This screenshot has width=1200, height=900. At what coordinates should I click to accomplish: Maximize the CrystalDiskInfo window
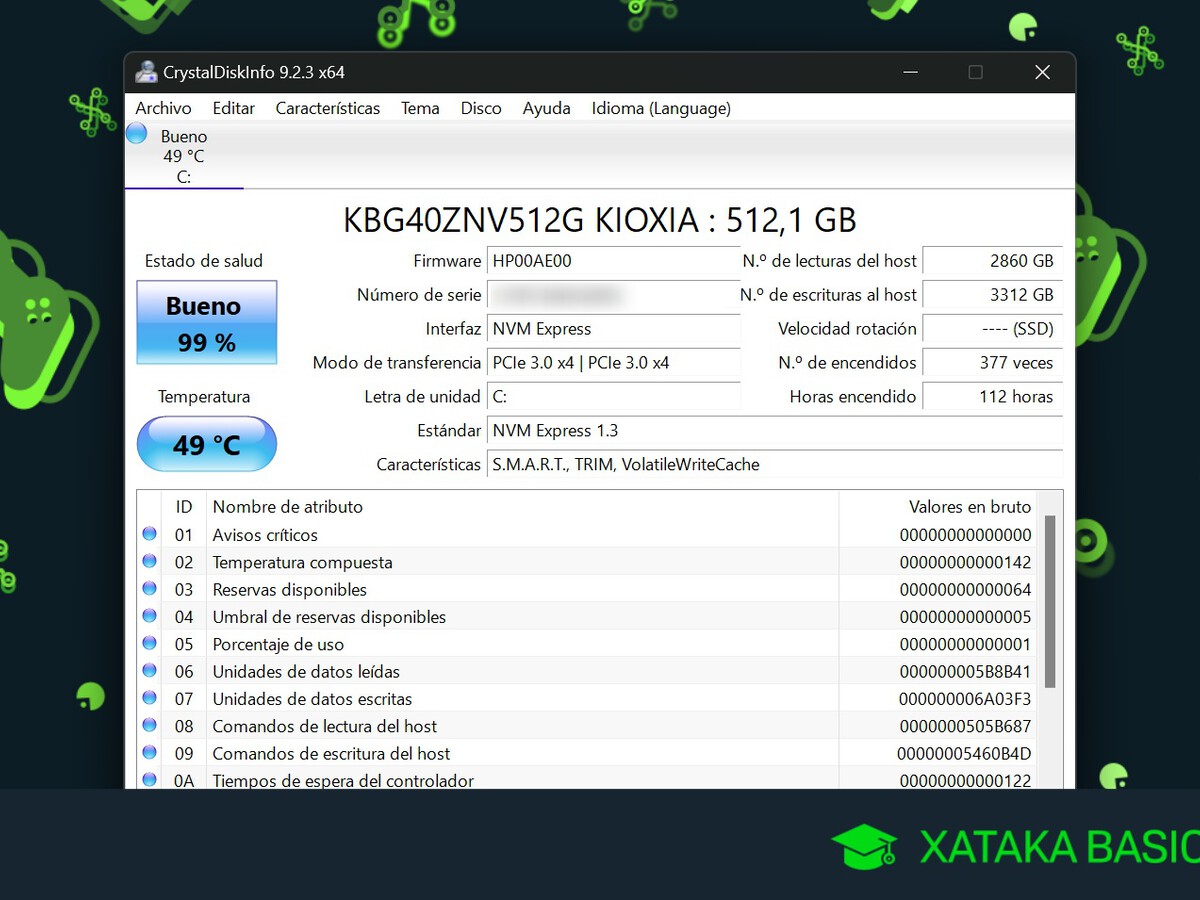coord(975,72)
